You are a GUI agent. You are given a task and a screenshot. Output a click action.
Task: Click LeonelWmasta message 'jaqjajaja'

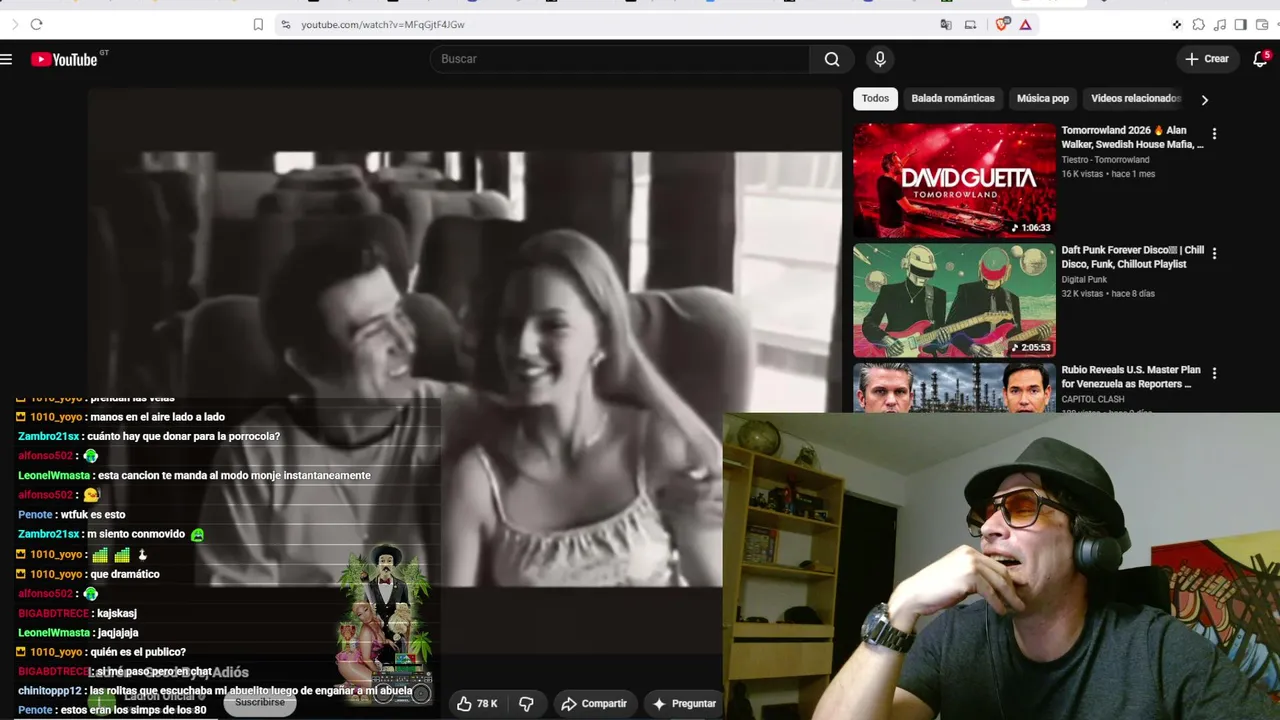pyautogui.click(x=118, y=633)
